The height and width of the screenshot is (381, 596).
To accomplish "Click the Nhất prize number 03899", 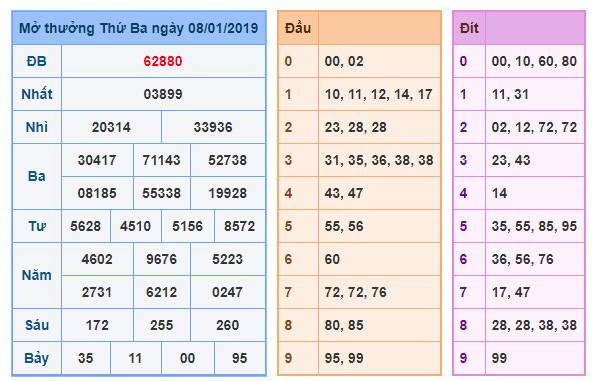I will [x=163, y=94].
